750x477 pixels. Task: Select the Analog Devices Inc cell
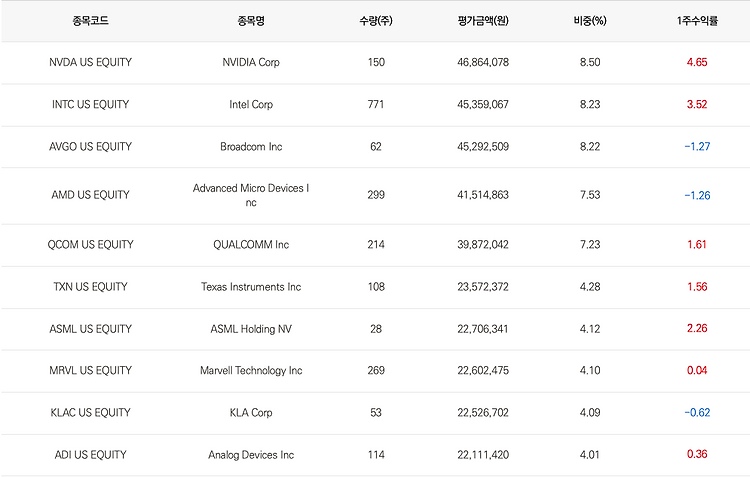click(251, 455)
